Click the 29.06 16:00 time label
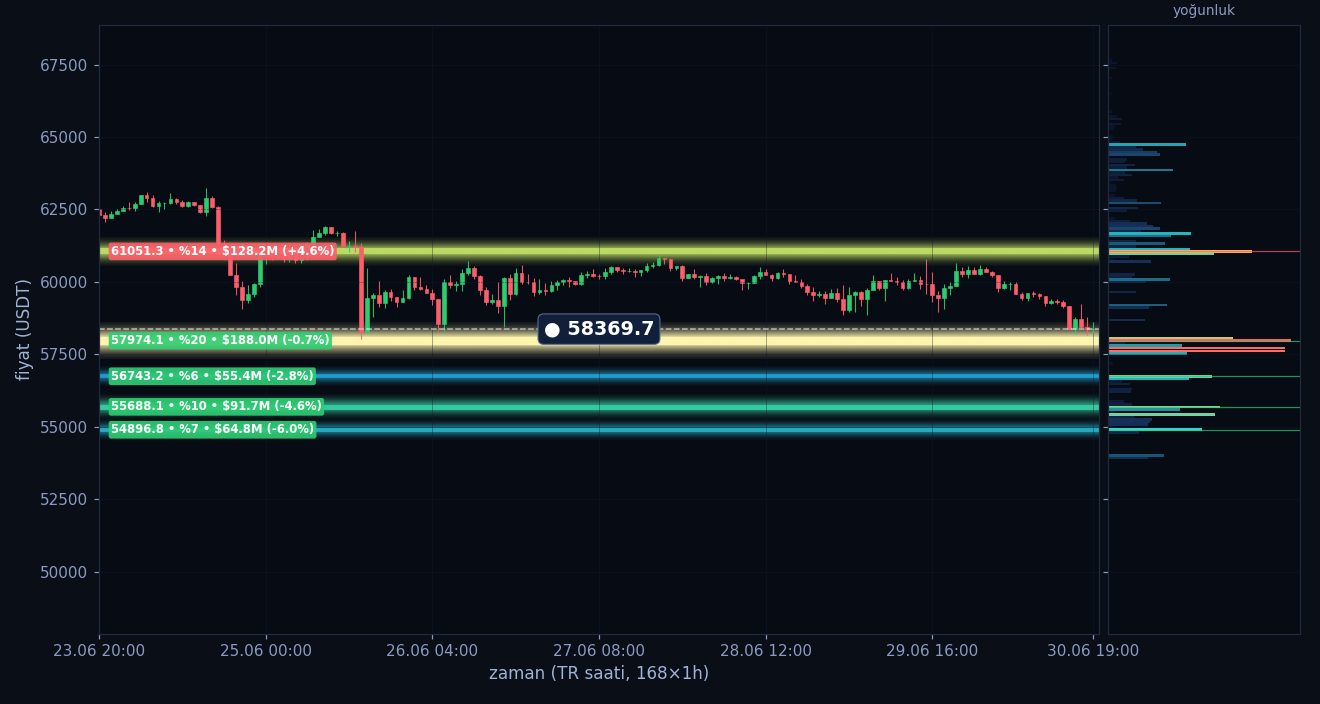The height and width of the screenshot is (704, 1320). [x=932, y=651]
